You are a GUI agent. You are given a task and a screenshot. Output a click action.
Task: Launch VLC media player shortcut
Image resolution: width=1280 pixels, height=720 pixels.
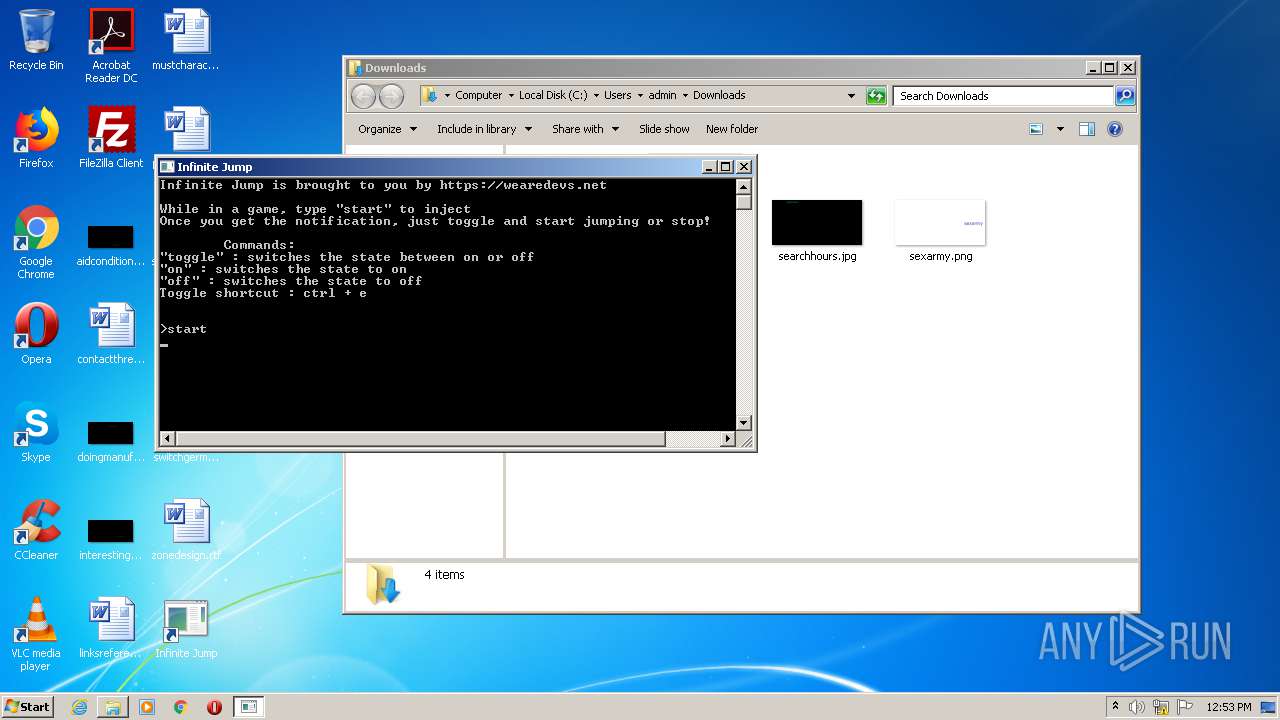click(36, 634)
